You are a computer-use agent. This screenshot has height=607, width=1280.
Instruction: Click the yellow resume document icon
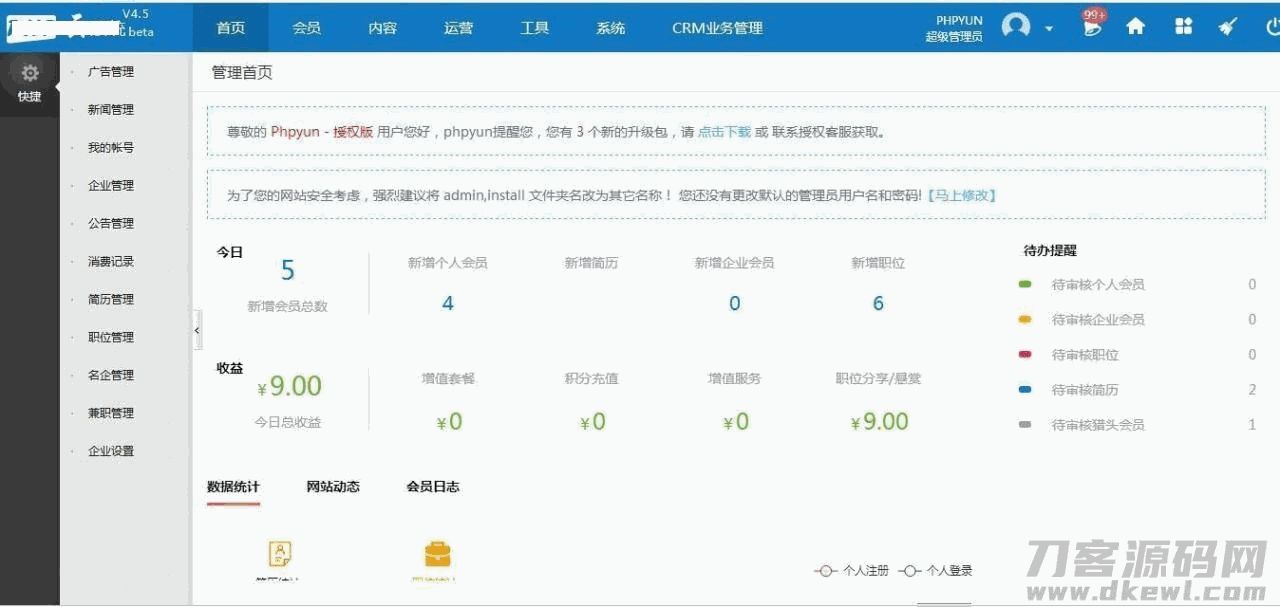click(x=281, y=552)
